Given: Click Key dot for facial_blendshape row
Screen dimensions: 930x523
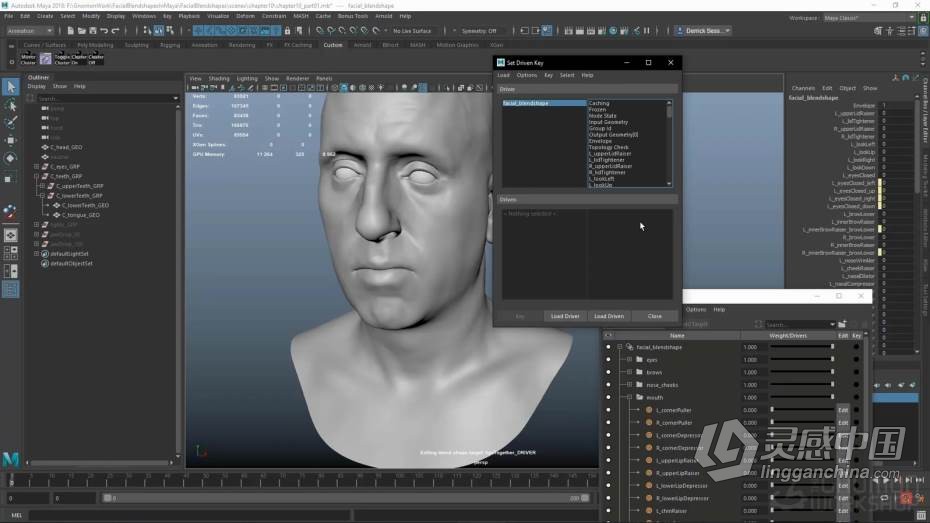Looking at the screenshot, I should 856,347.
